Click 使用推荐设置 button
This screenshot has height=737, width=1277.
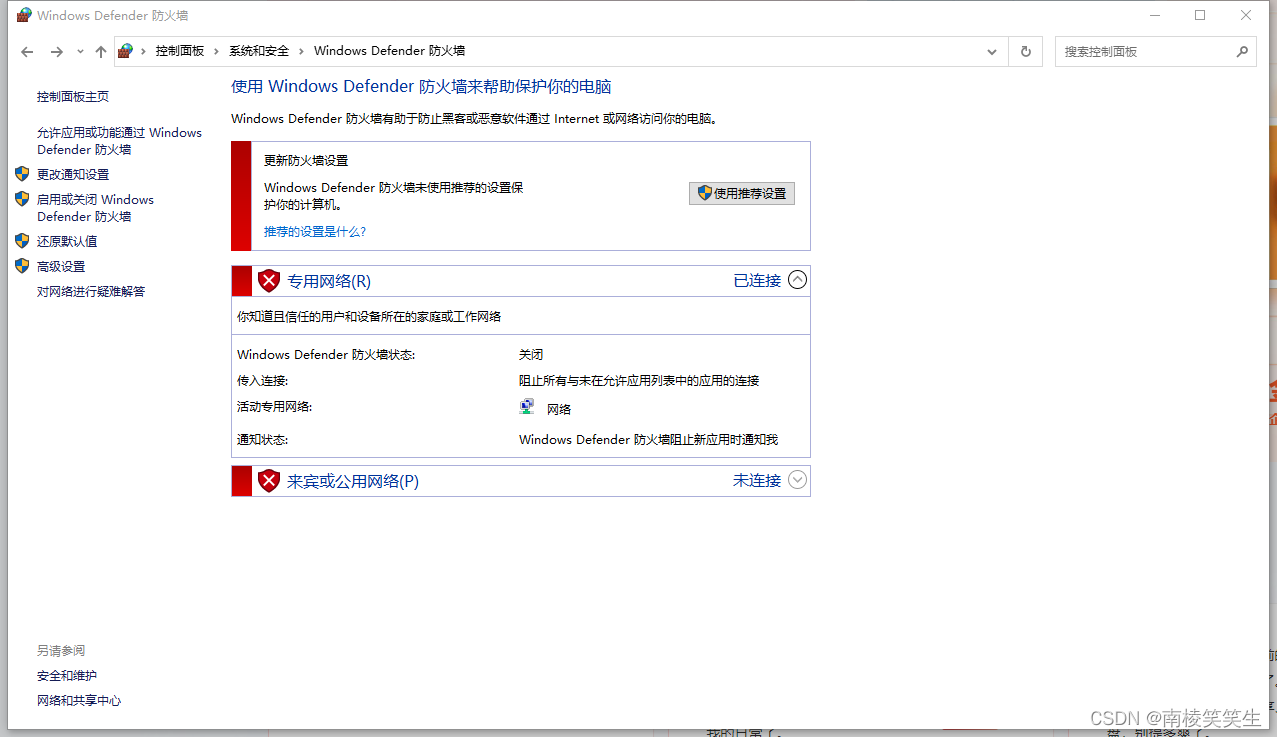tap(742, 193)
